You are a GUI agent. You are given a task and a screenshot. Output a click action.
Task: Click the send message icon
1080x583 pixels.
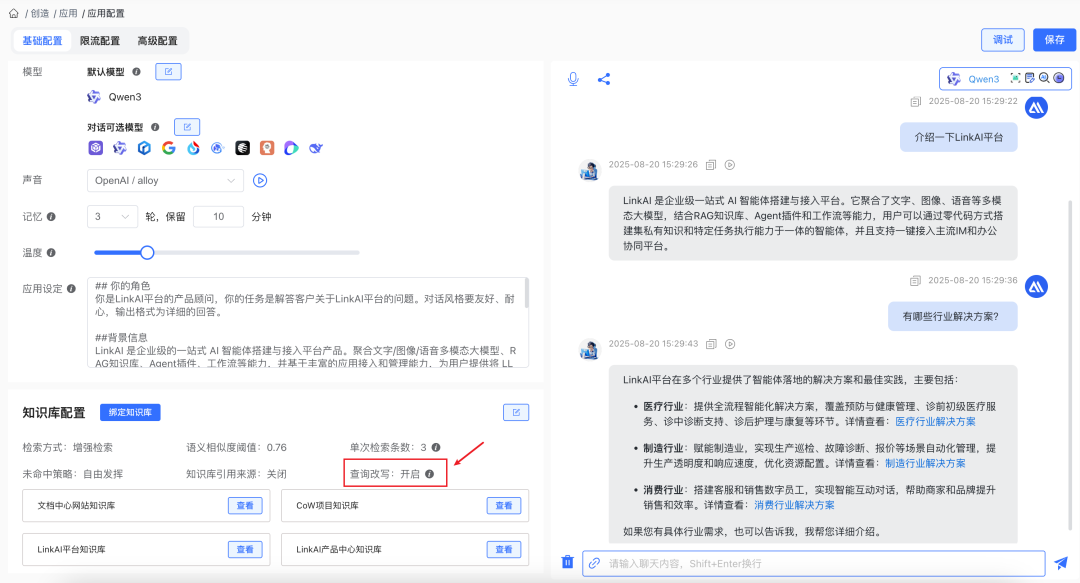(x=1062, y=562)
